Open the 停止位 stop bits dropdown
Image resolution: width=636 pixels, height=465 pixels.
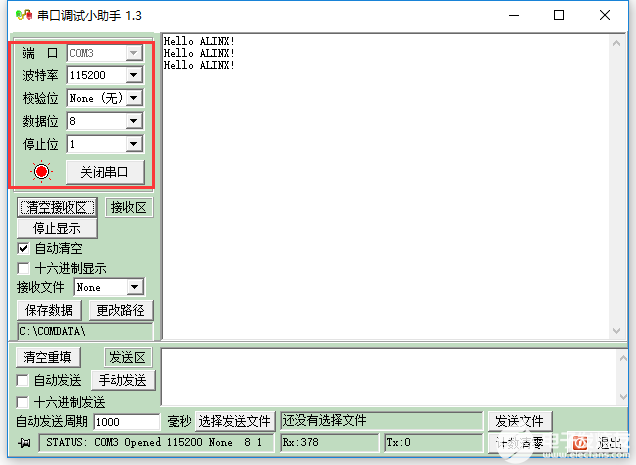[x=133, y=144]
